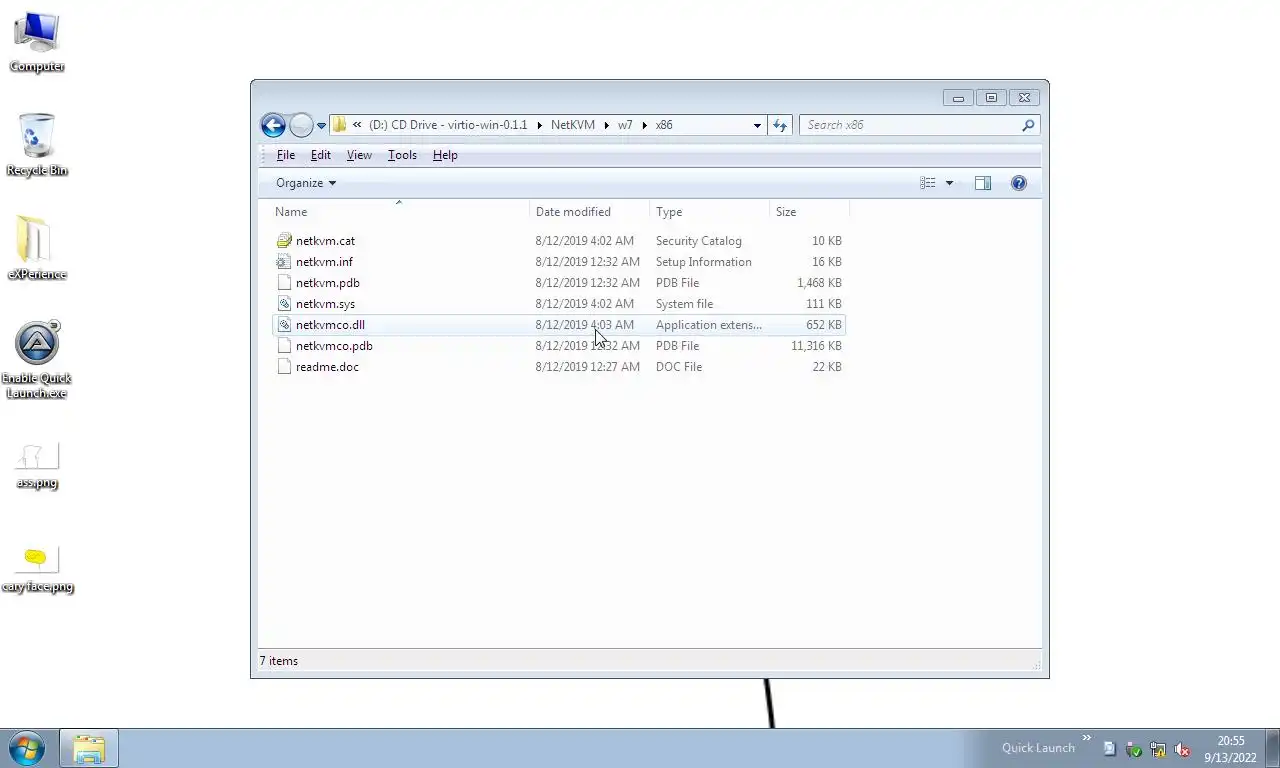Image resolution: width=1280 pixels, height=768 pixels.
Task: Open the Computer desktop icon
Action: 37,43
